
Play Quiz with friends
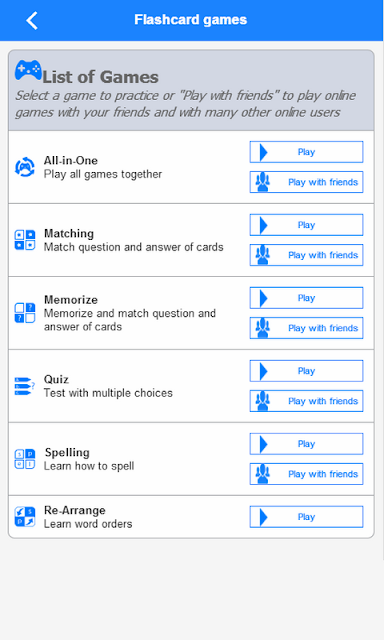point(306,401)
